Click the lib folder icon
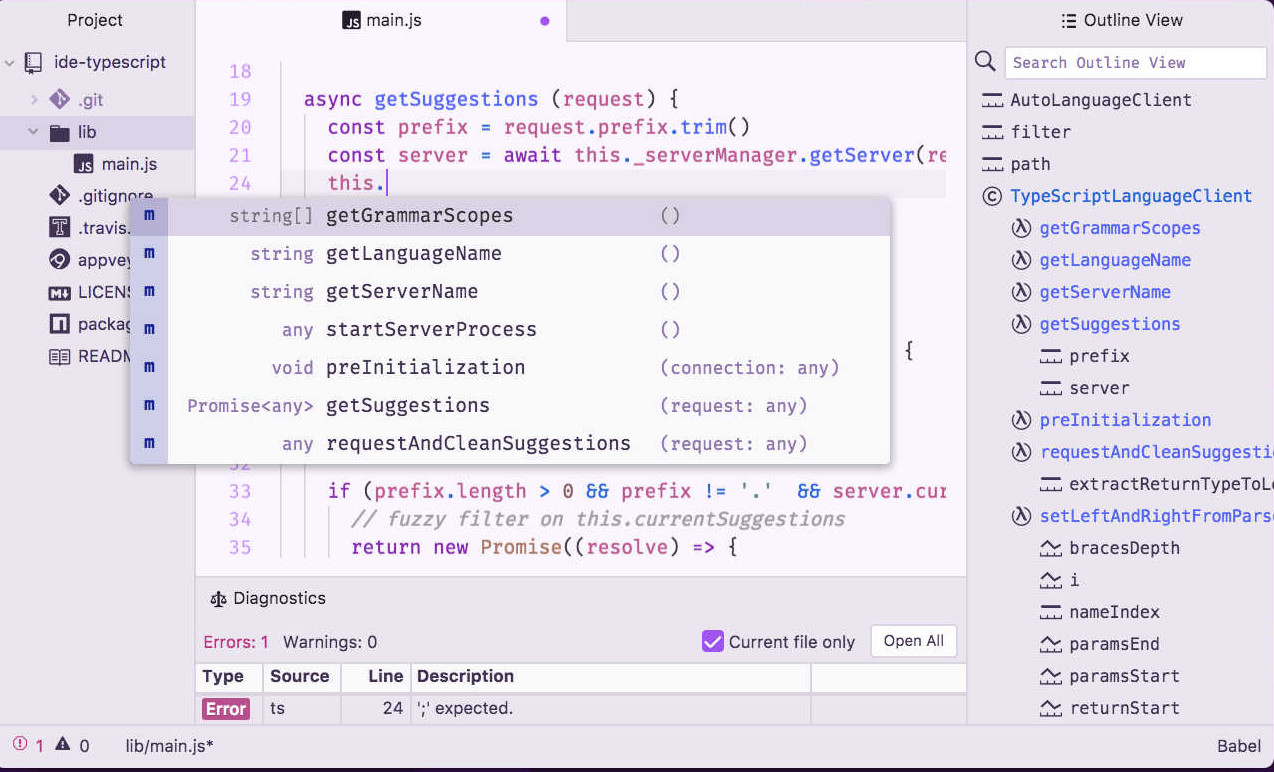 pyautogui.click(x=60, y=132)
